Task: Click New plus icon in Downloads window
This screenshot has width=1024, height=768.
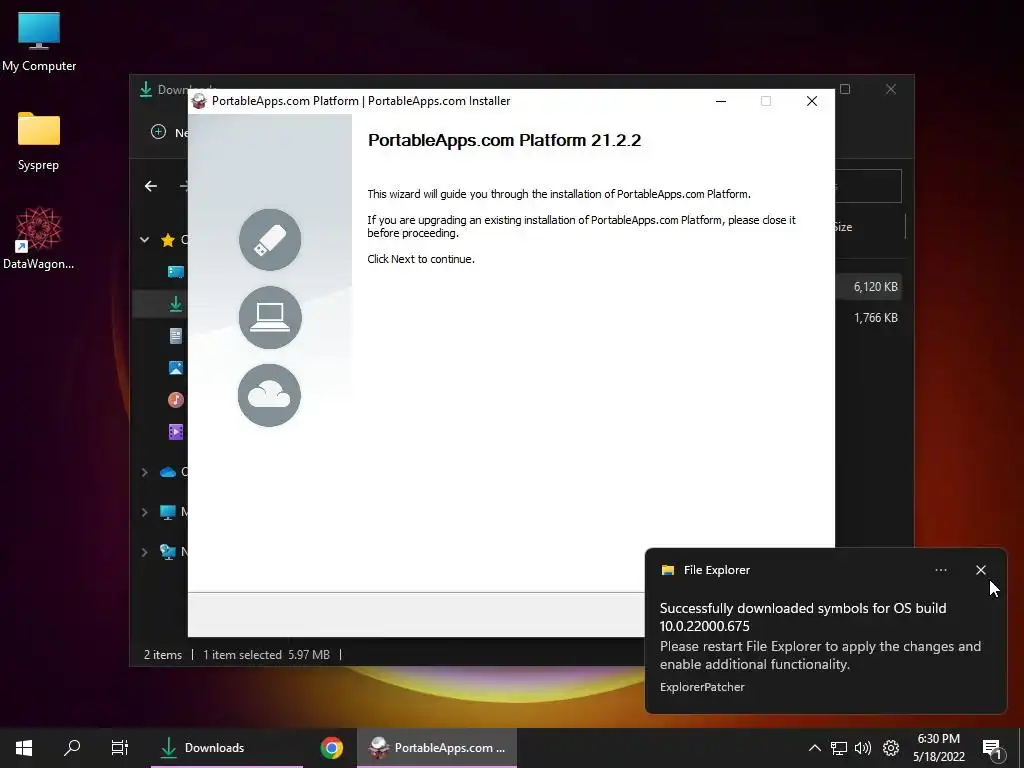Action: 159,132
